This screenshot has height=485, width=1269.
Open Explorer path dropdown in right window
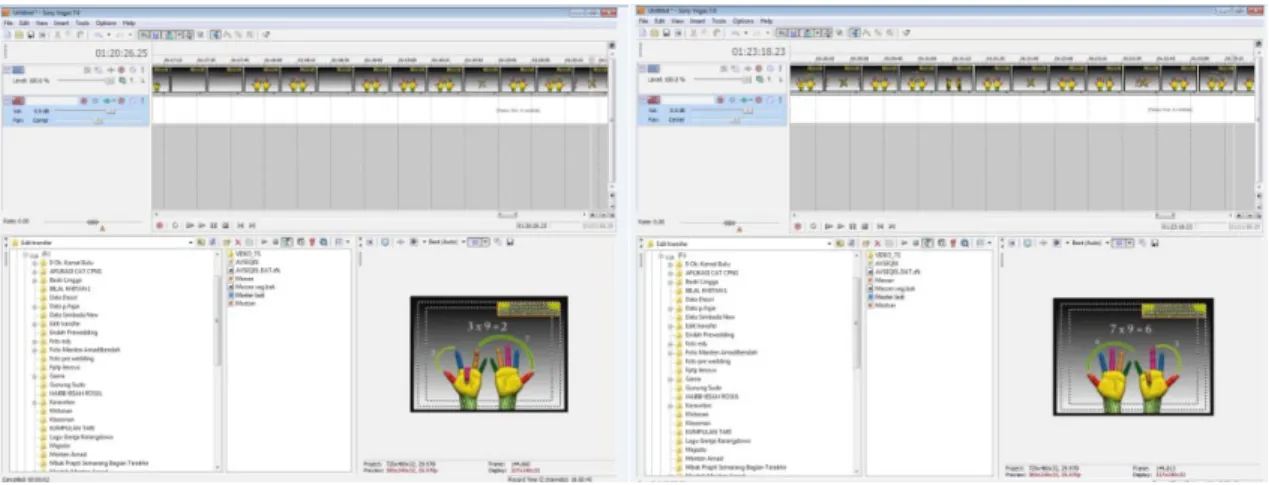click(x=831, y=242)
